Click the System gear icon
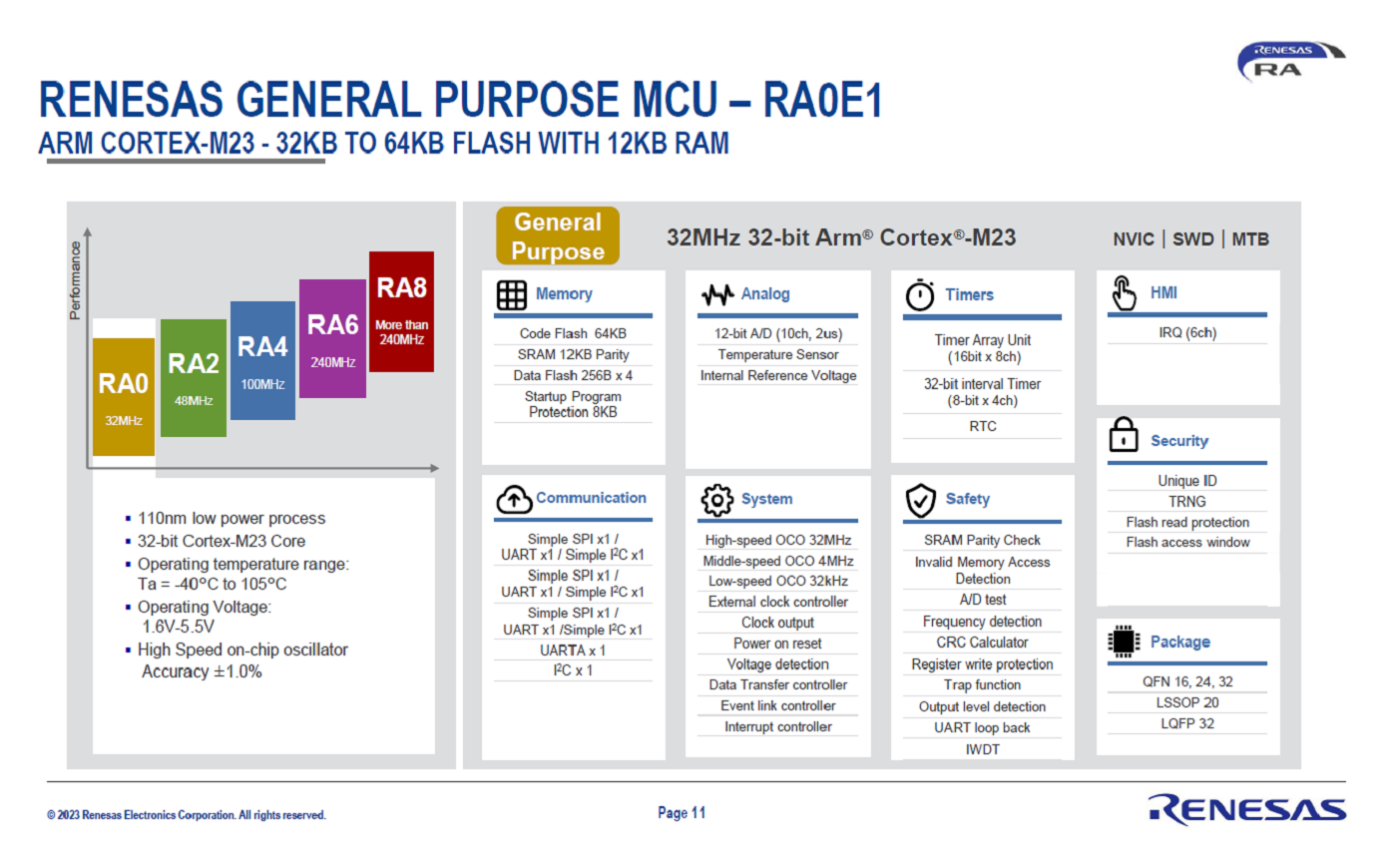 [716, 500]
